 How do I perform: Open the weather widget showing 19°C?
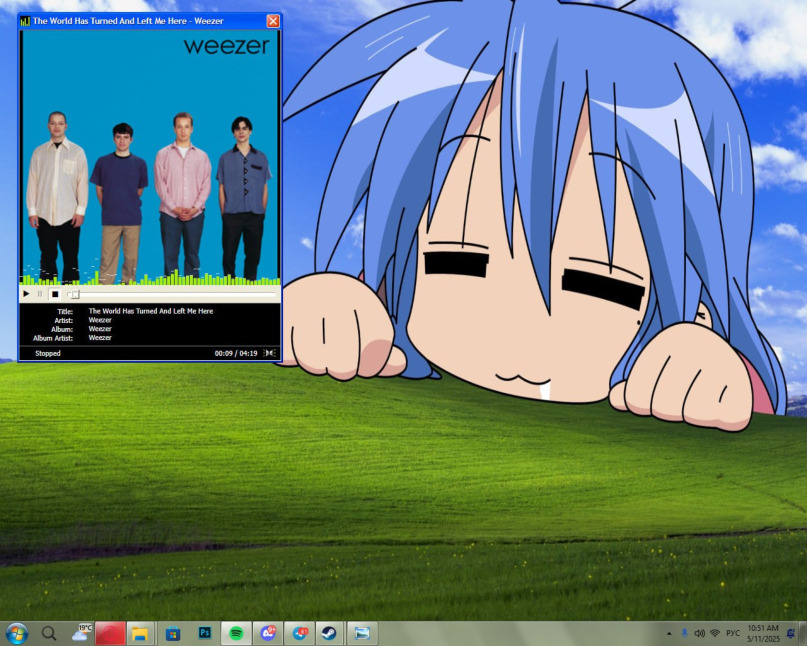click(81, 633)
